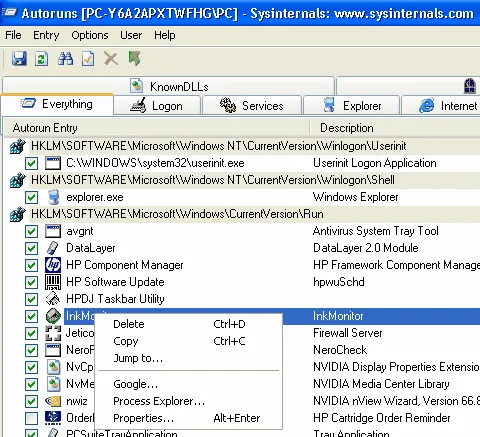Choose Jump to... in the context menu

(188, 358)
